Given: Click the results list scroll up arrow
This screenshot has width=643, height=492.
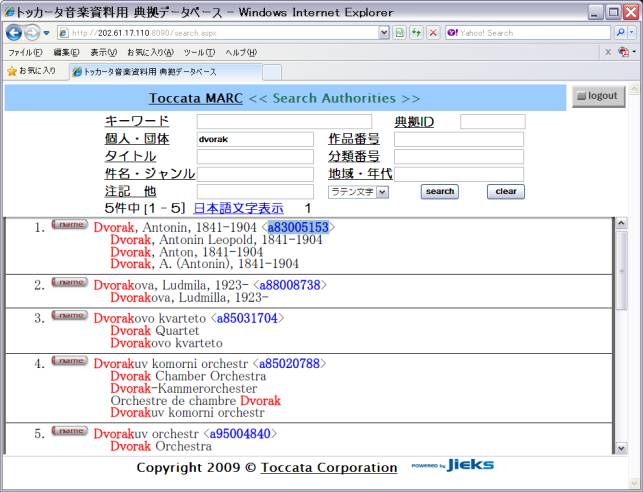Looking at the screenshot, I should point(621,223).
